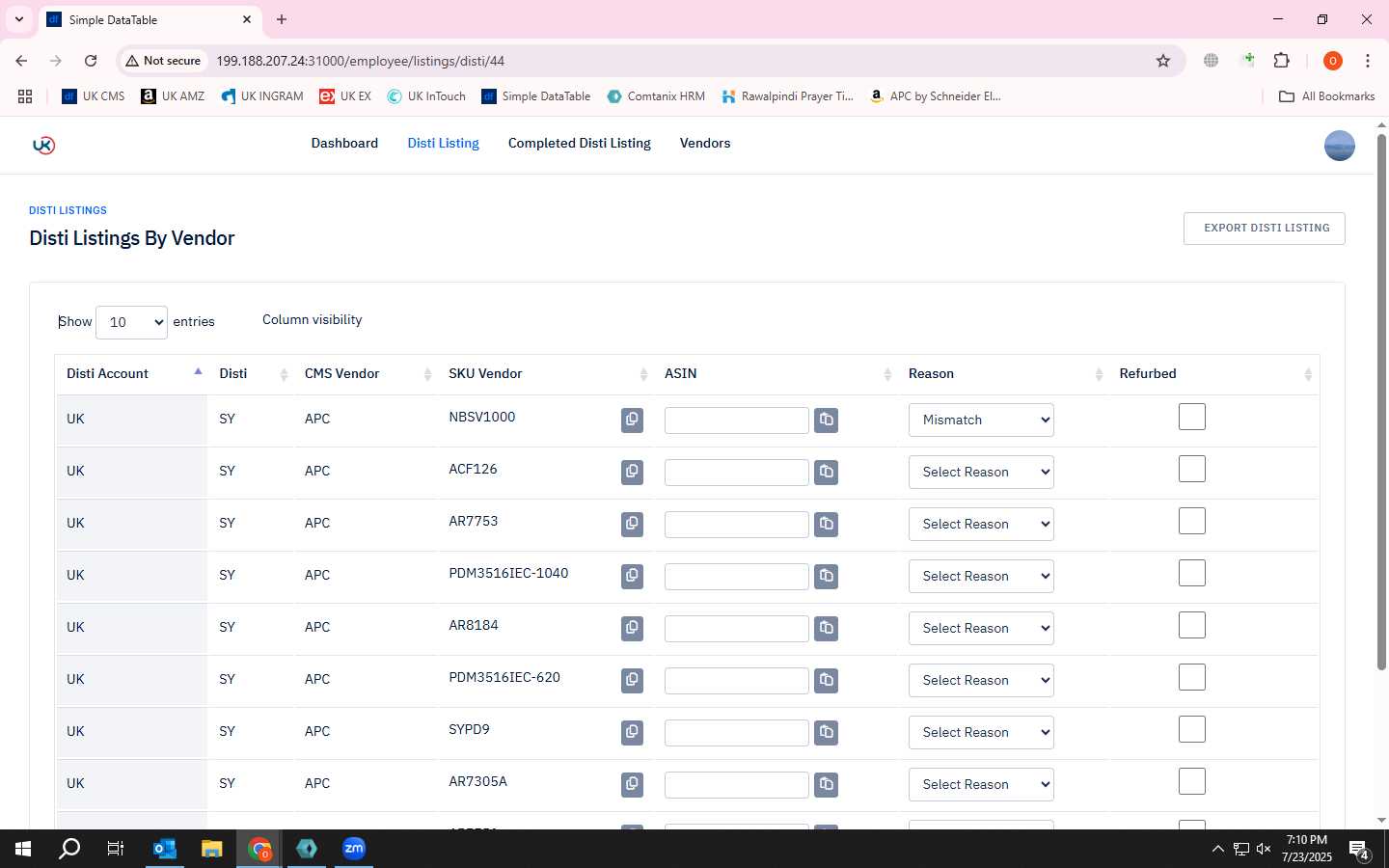Image resolution: width=1389 pixels, height=868 pixels.
Task: Tick Refurbed checkbox for AR7305A
Action: tap(1192, 781)
